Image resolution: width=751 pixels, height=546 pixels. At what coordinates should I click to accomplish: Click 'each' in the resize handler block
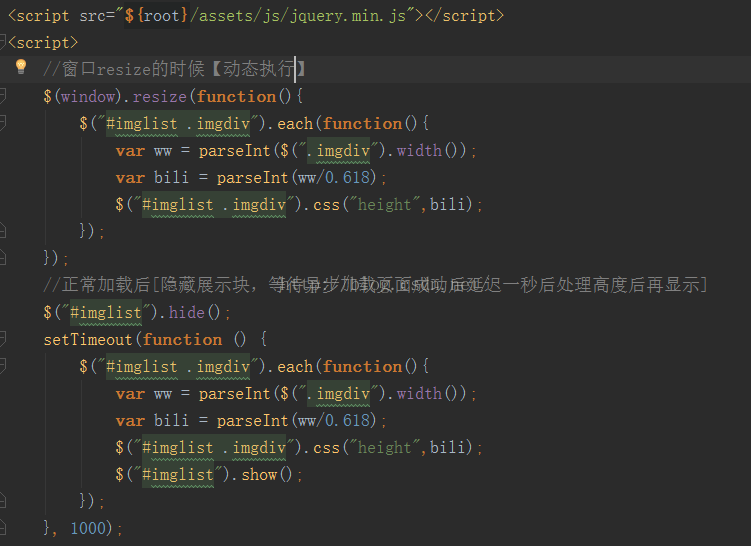pos(295,124)
